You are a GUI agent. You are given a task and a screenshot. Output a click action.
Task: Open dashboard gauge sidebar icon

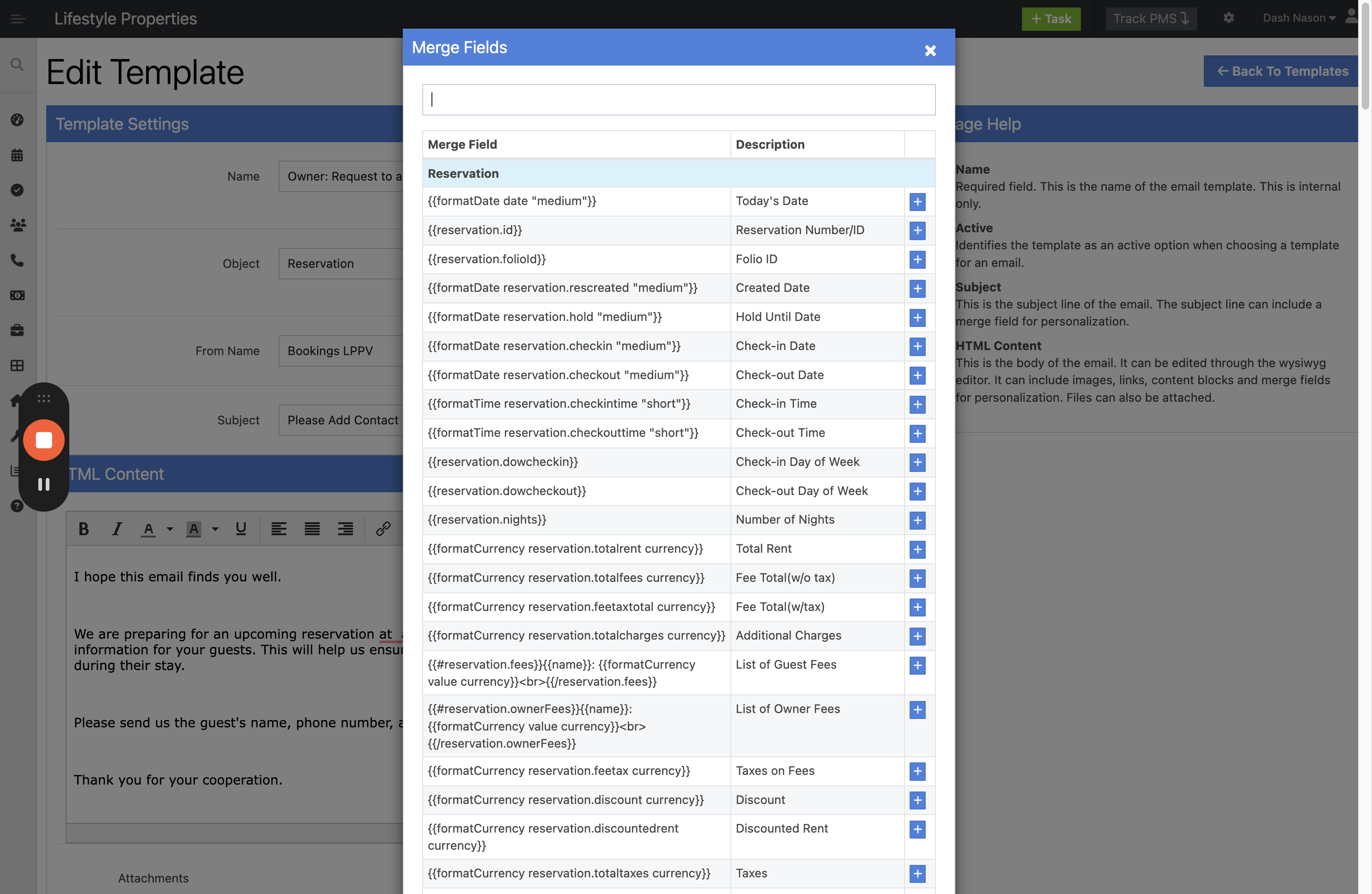click(x=17, y=120)
